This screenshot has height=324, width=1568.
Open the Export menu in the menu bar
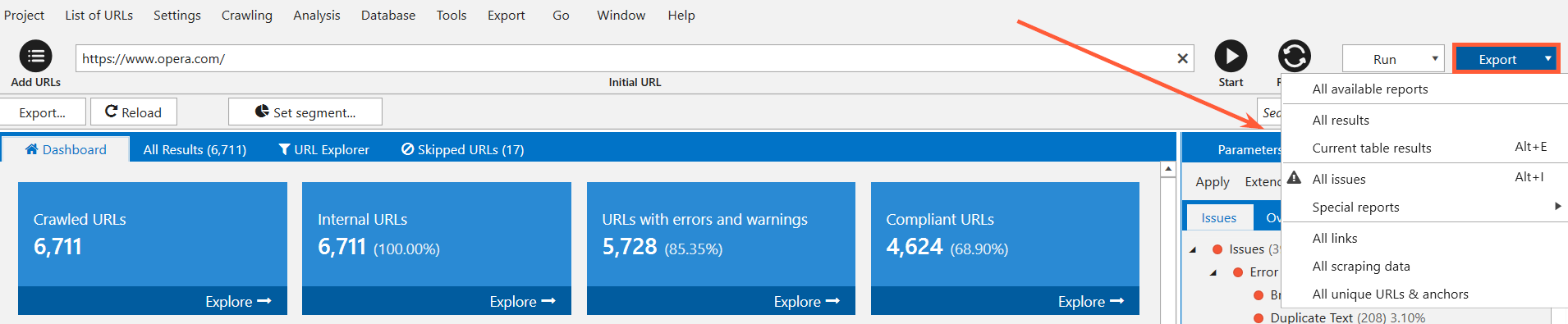coord(506,15)
